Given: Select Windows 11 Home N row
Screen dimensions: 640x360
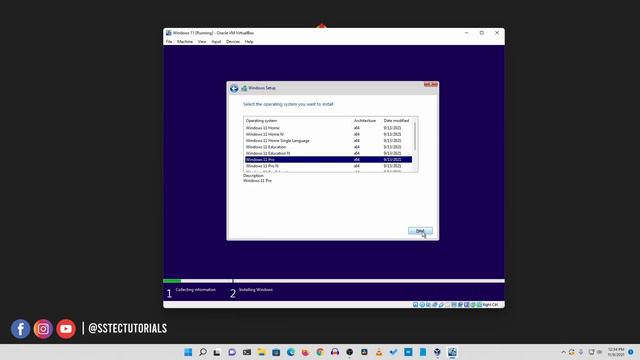Looking at the screenshot, I should [x=328, y=134].
